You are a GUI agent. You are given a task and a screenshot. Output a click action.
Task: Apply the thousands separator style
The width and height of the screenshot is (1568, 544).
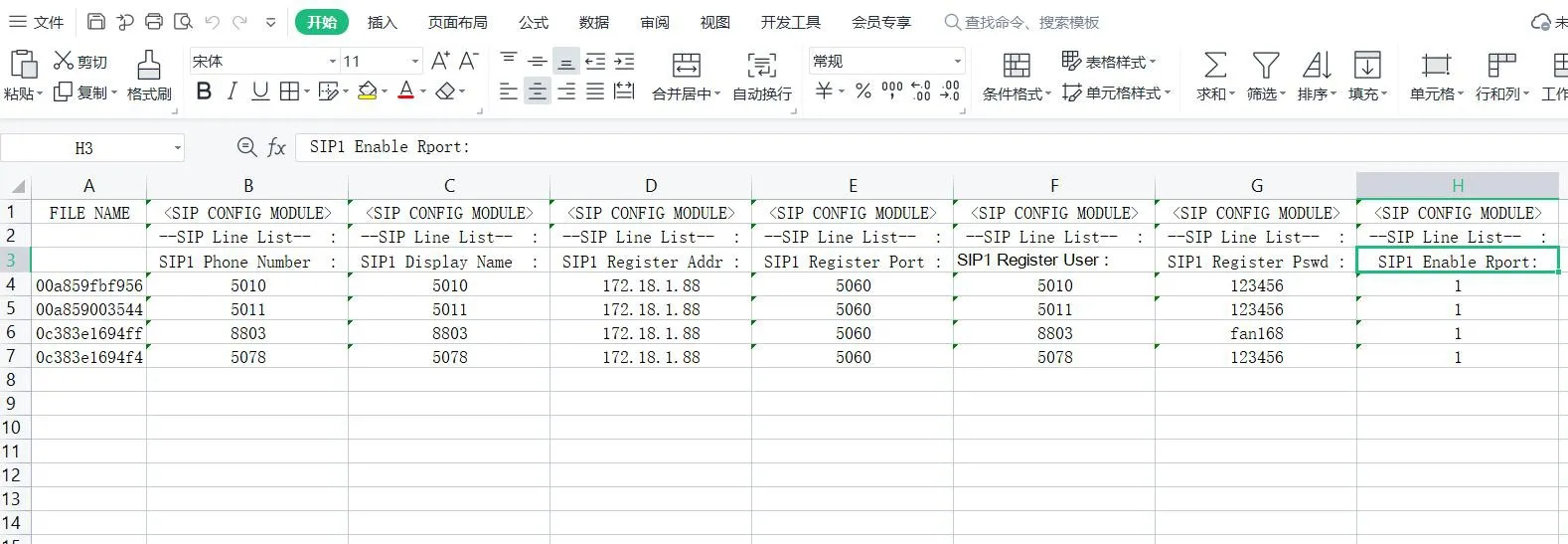[x=892, y=91]
